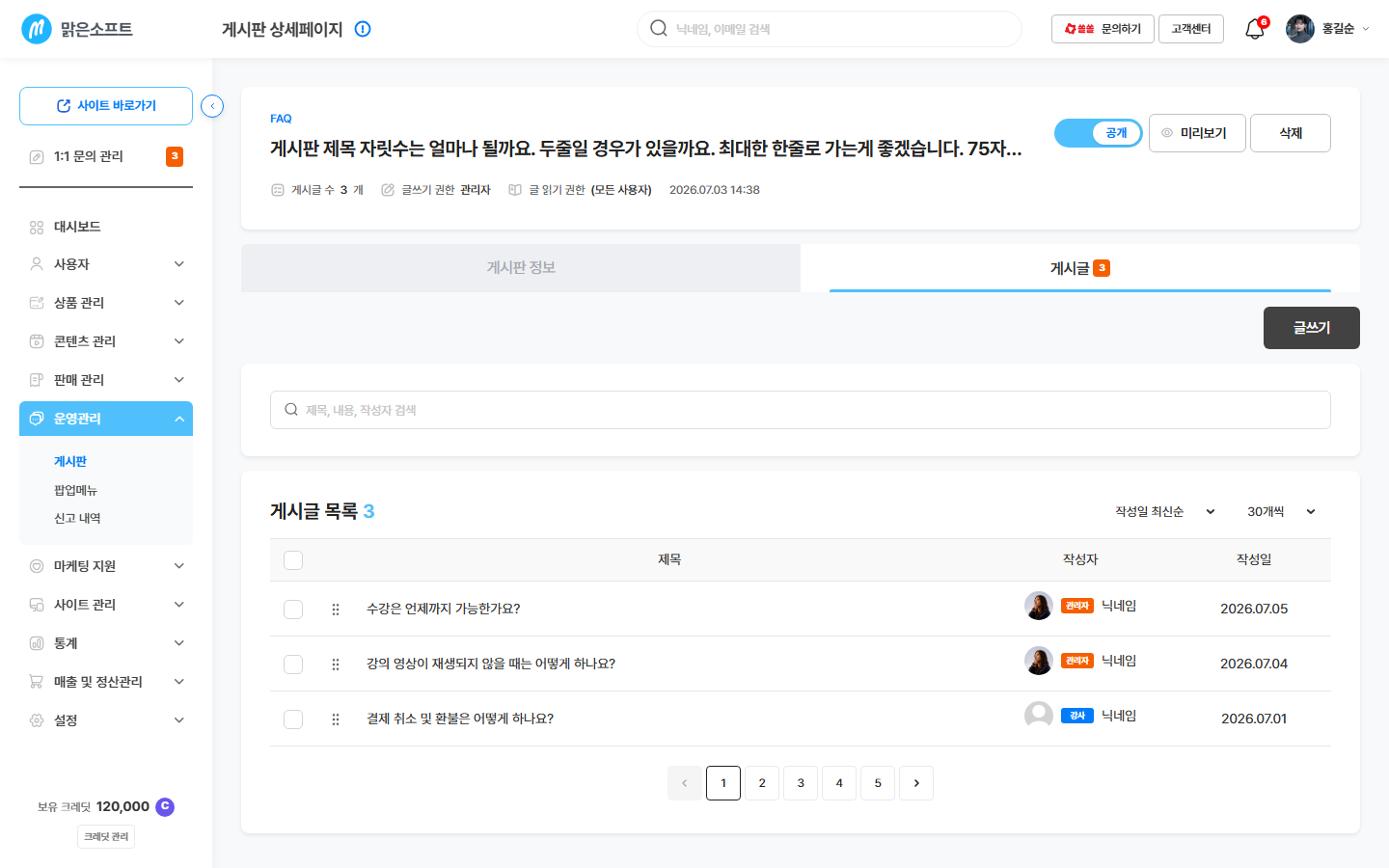Click the 닉네임, 이메일 검색 search field

pos(830,29)
